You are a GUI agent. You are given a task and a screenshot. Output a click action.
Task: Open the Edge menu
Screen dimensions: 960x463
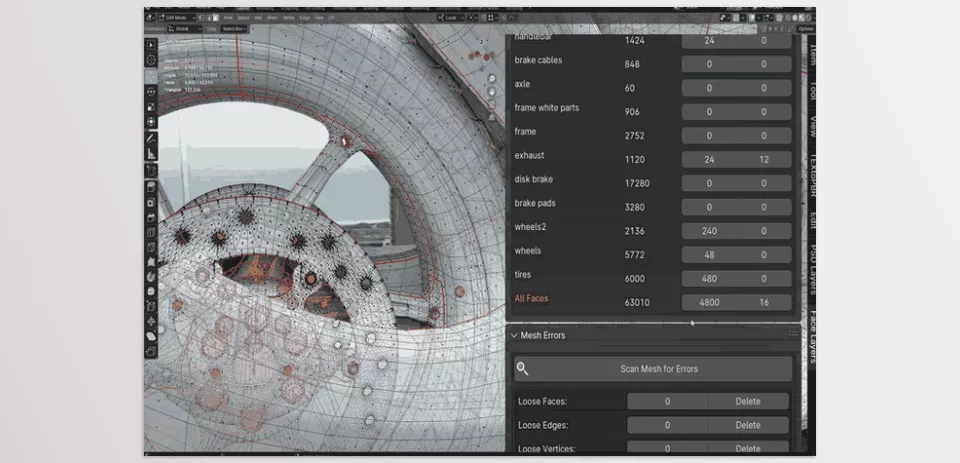304,18
